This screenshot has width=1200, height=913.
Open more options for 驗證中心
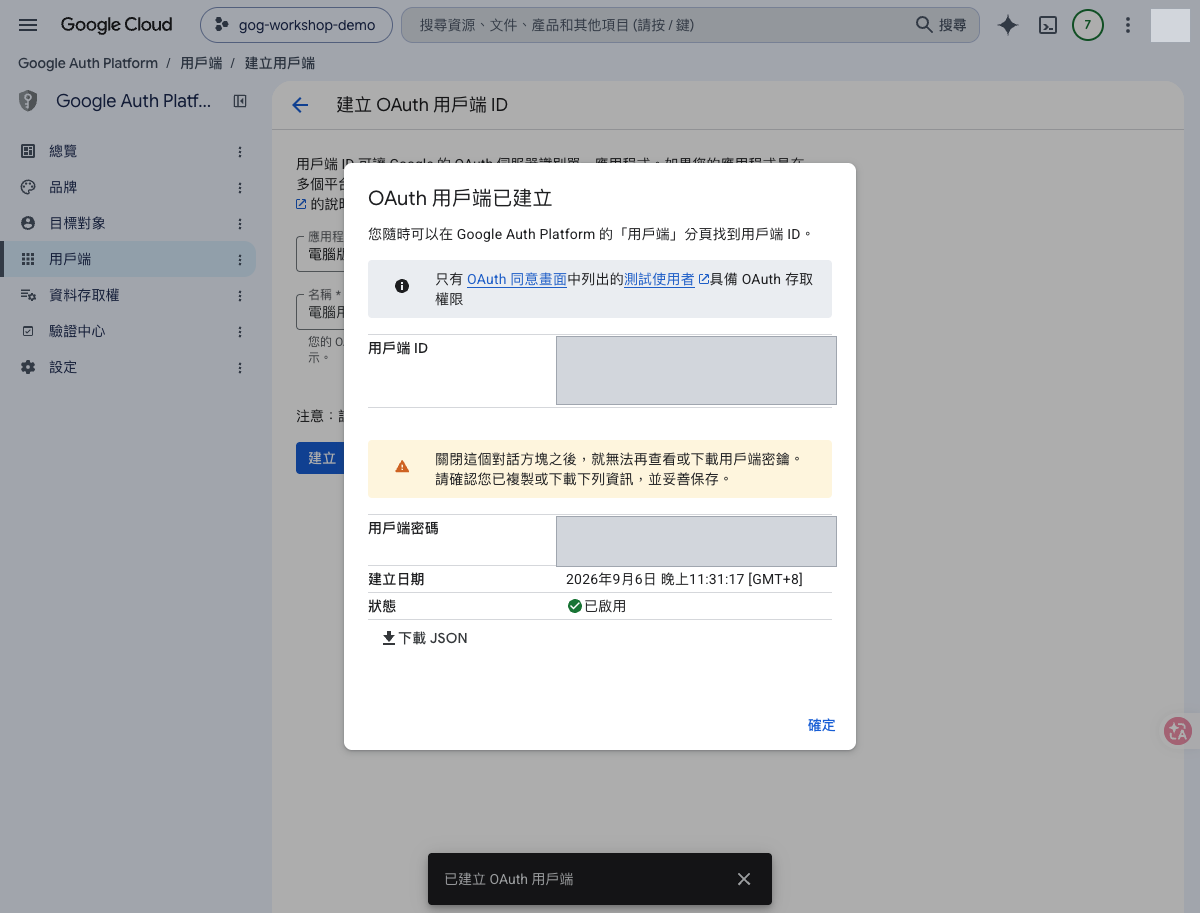239,332
